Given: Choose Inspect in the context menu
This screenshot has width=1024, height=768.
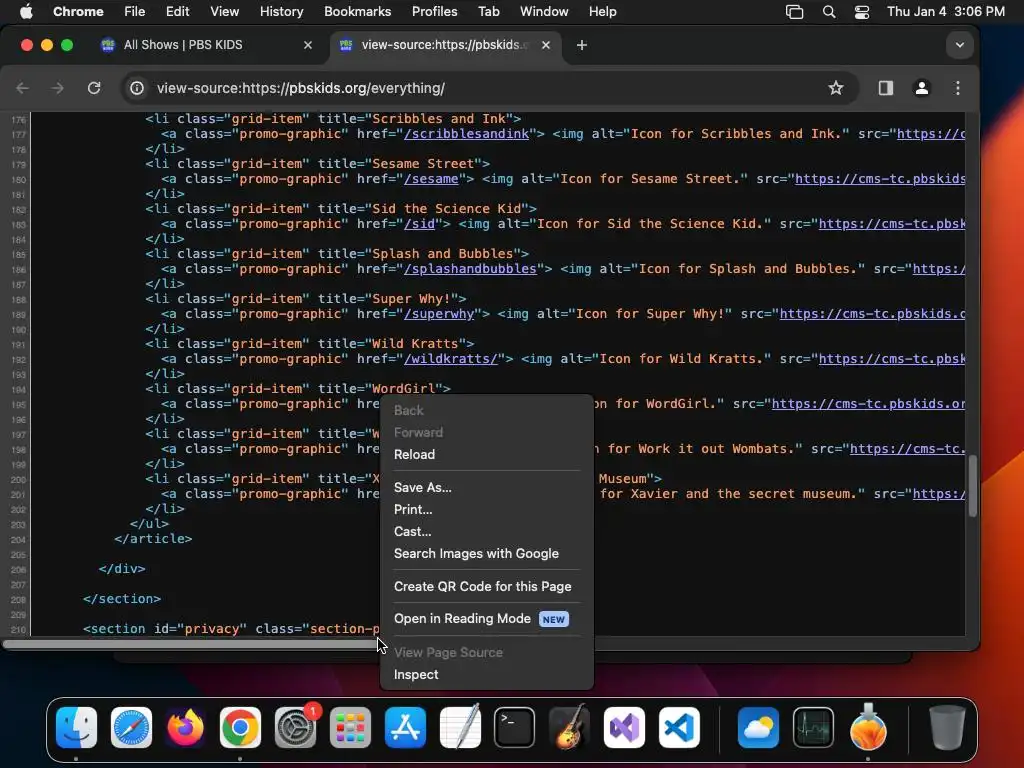Looking at the screenshot, I should (x=416, y=675).
